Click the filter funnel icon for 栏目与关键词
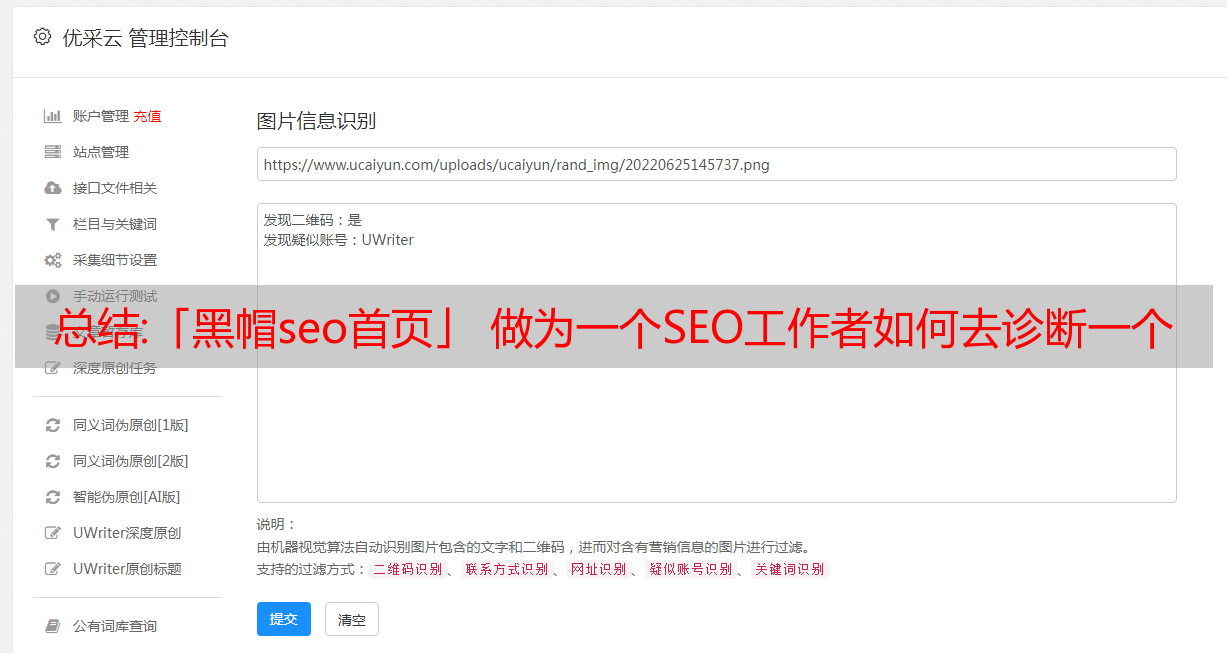The height and width of the screenshot is (653, 1227). click(53, 224)
